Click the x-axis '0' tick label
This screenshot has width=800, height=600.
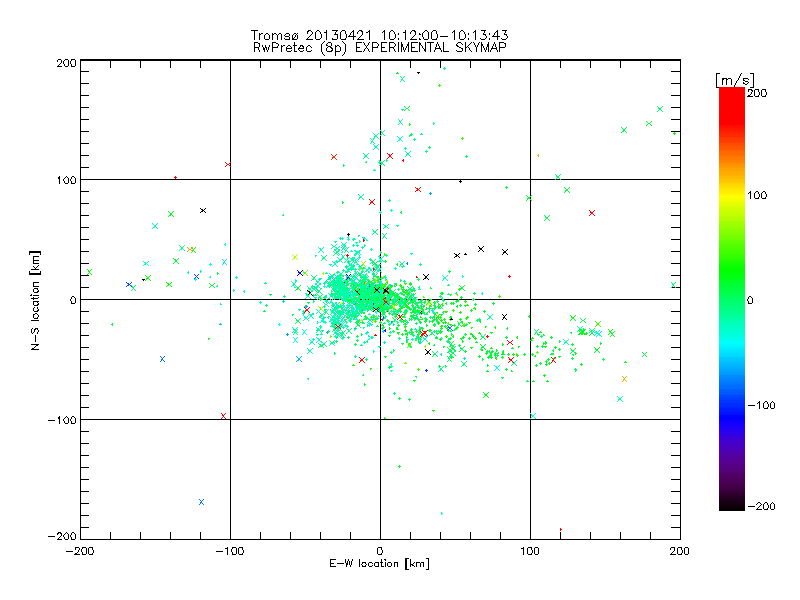[380, 551]
